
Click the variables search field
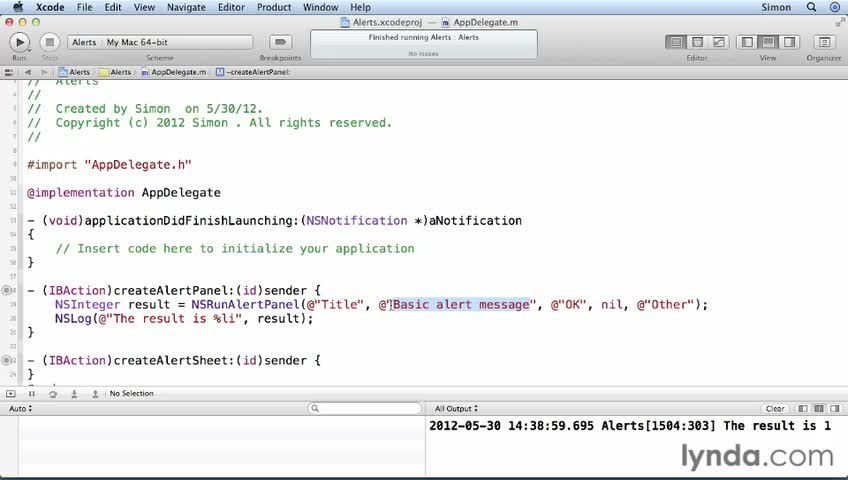365,409
